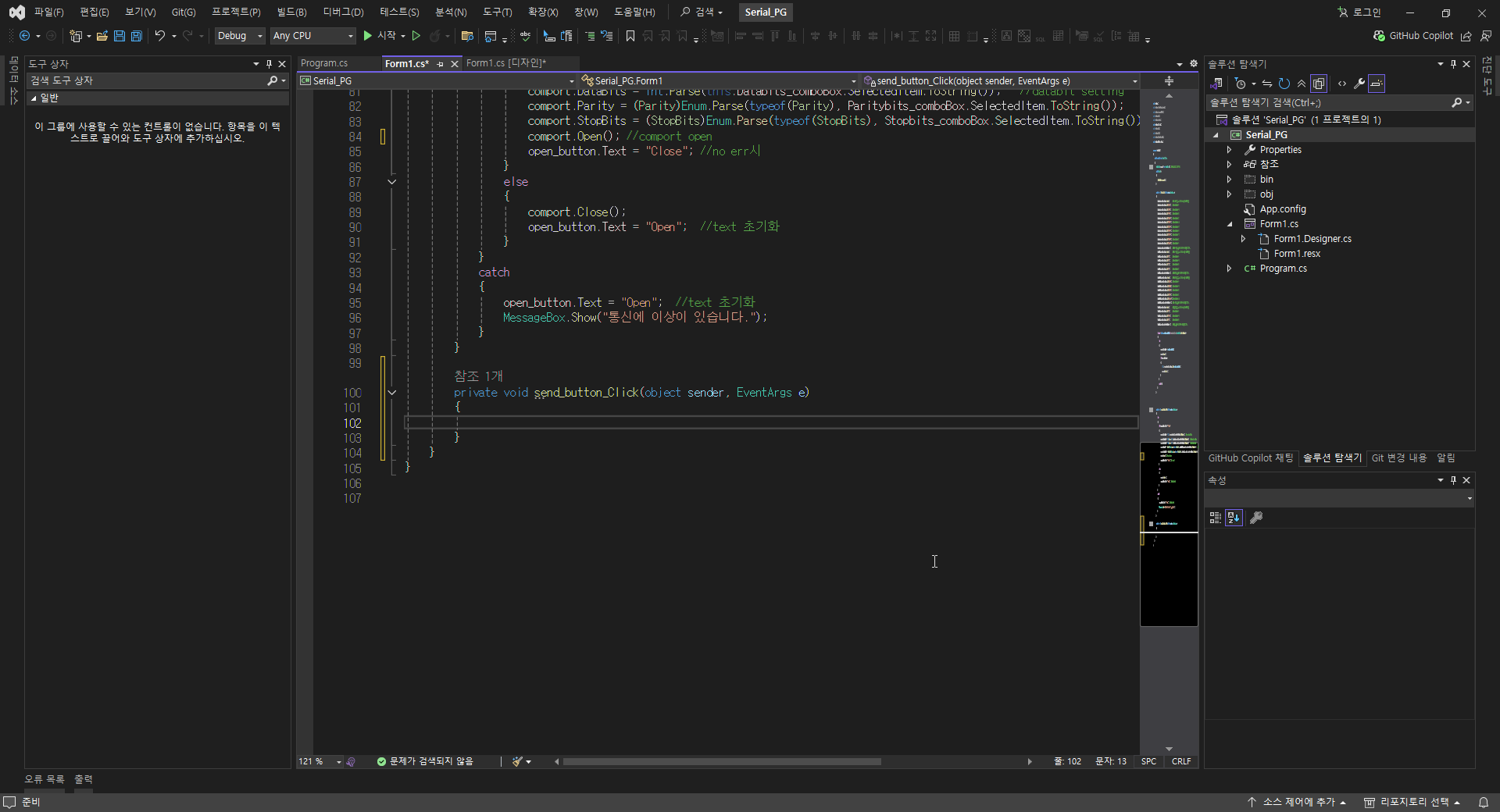
Task: Save the current file with the disk icon
Action: 120,36
